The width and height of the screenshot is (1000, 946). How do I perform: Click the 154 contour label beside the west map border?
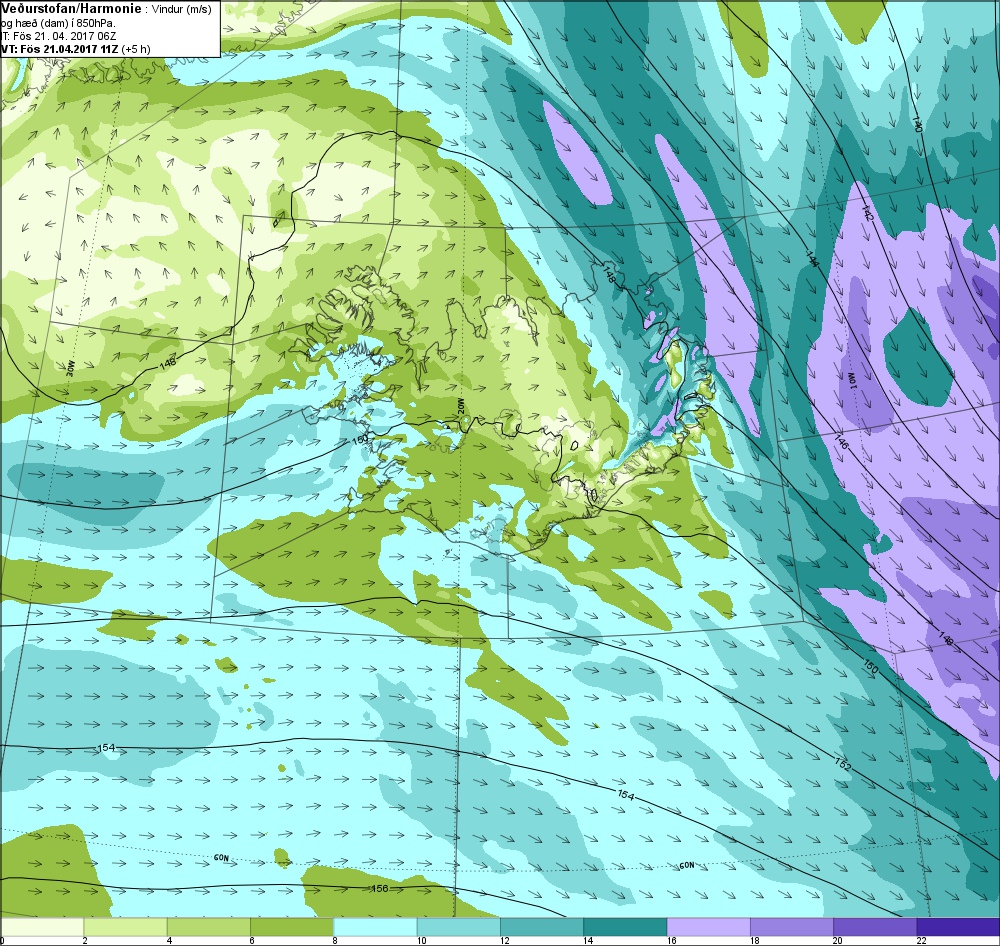[x=106, y=747]
